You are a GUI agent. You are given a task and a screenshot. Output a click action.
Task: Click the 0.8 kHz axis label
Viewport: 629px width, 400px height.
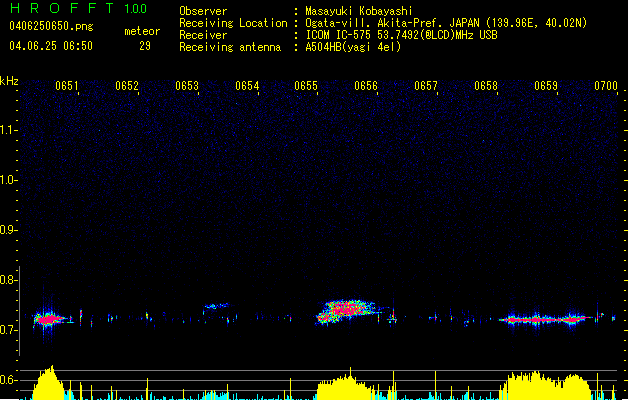(8, 280)
